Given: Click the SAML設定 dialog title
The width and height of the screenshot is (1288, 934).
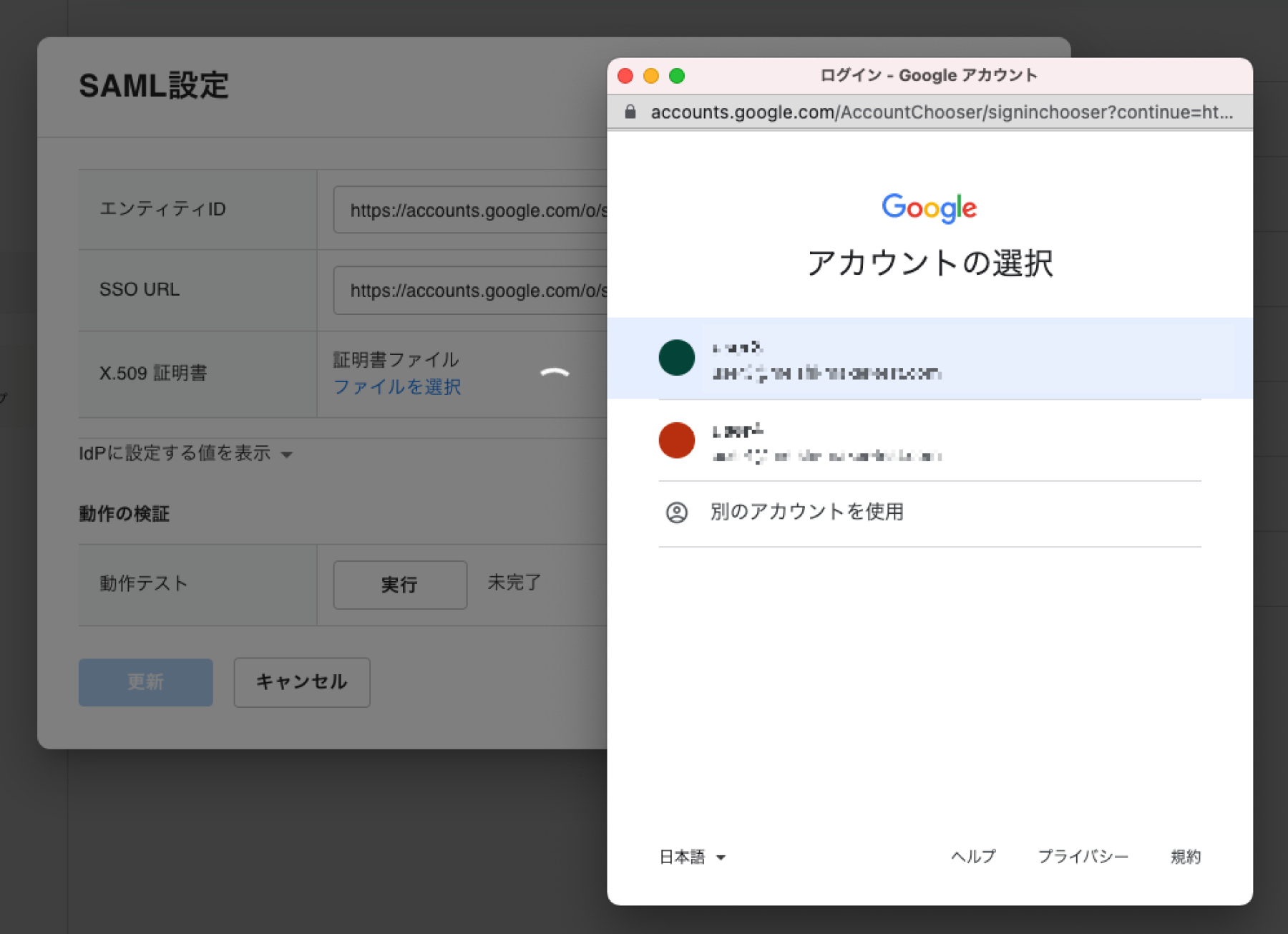Looking at the screenshot, I should (x=154, y=86).
